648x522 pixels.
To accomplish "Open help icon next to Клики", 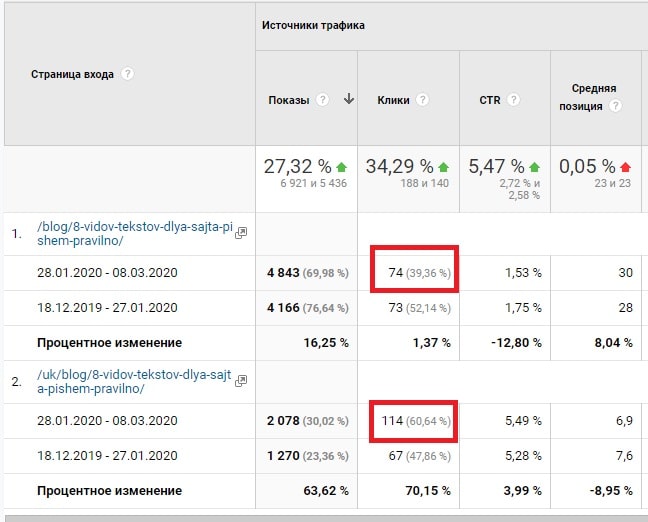I will point(422,100).
